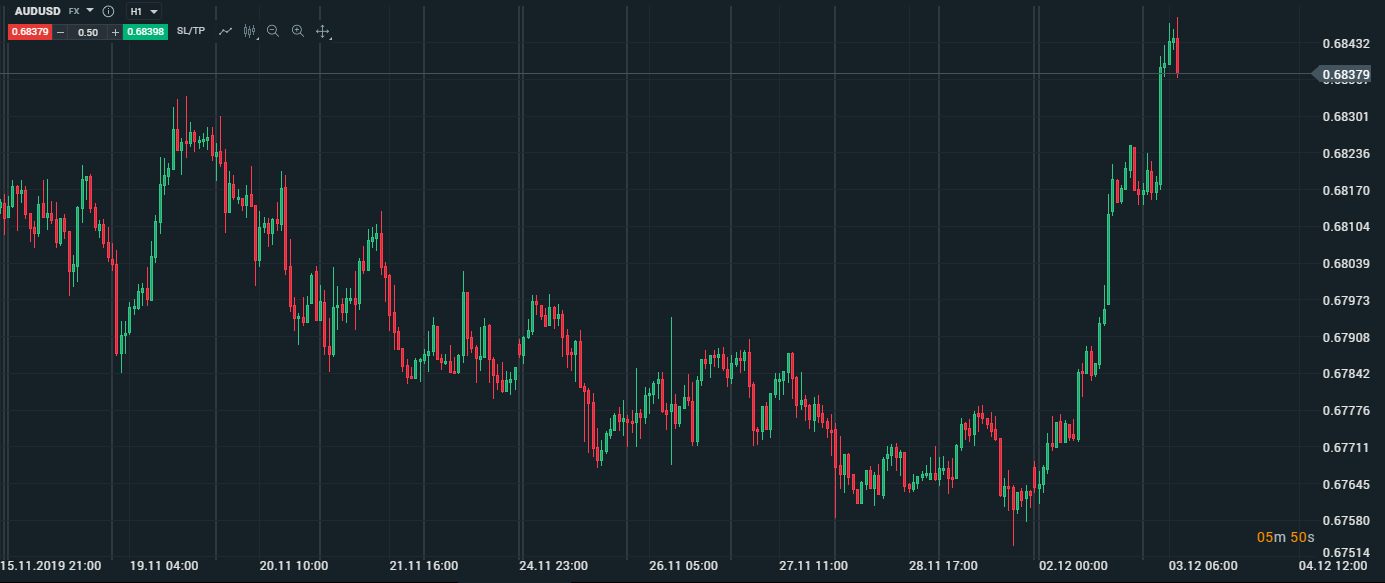Open the candlestick chart type selector

click(250, 31)
